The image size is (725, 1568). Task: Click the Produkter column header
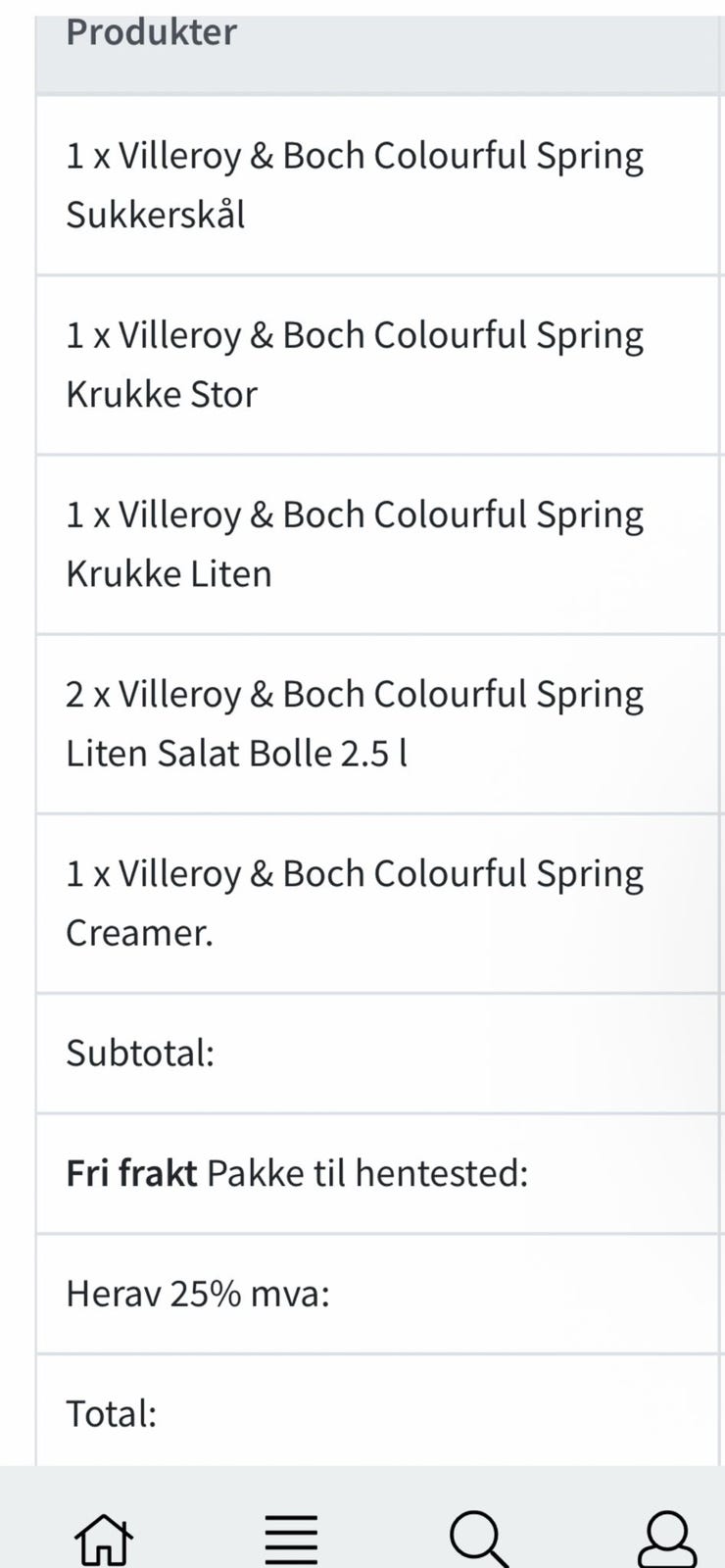[151, 33]
